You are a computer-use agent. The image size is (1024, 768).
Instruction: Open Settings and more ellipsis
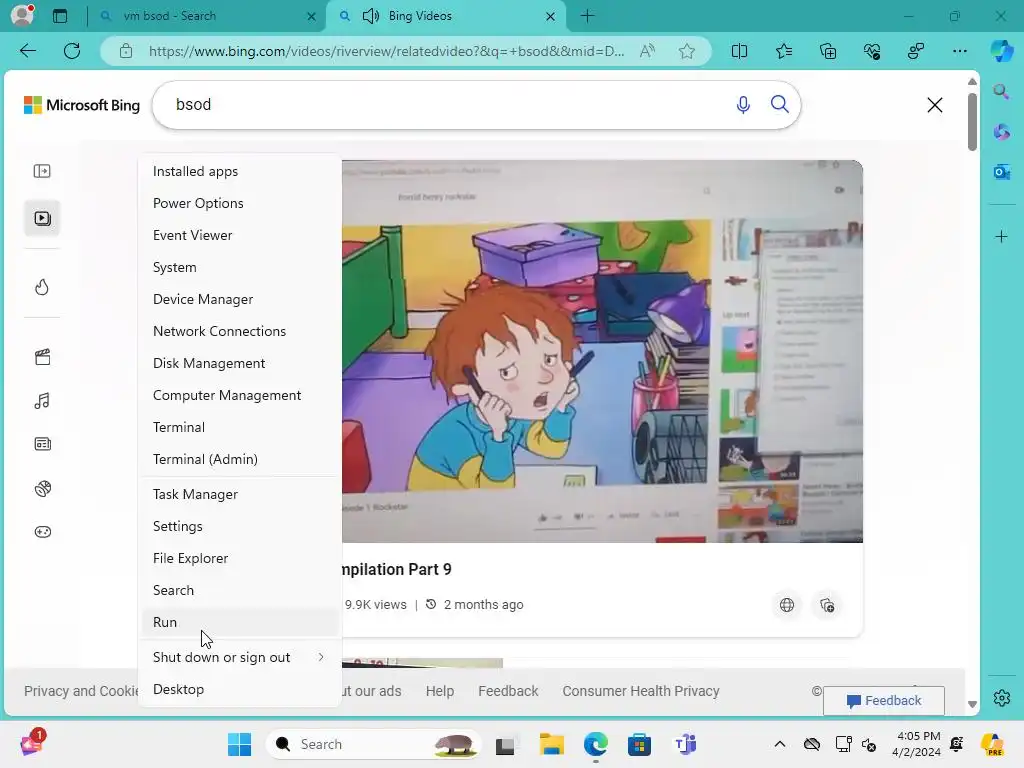959,51
